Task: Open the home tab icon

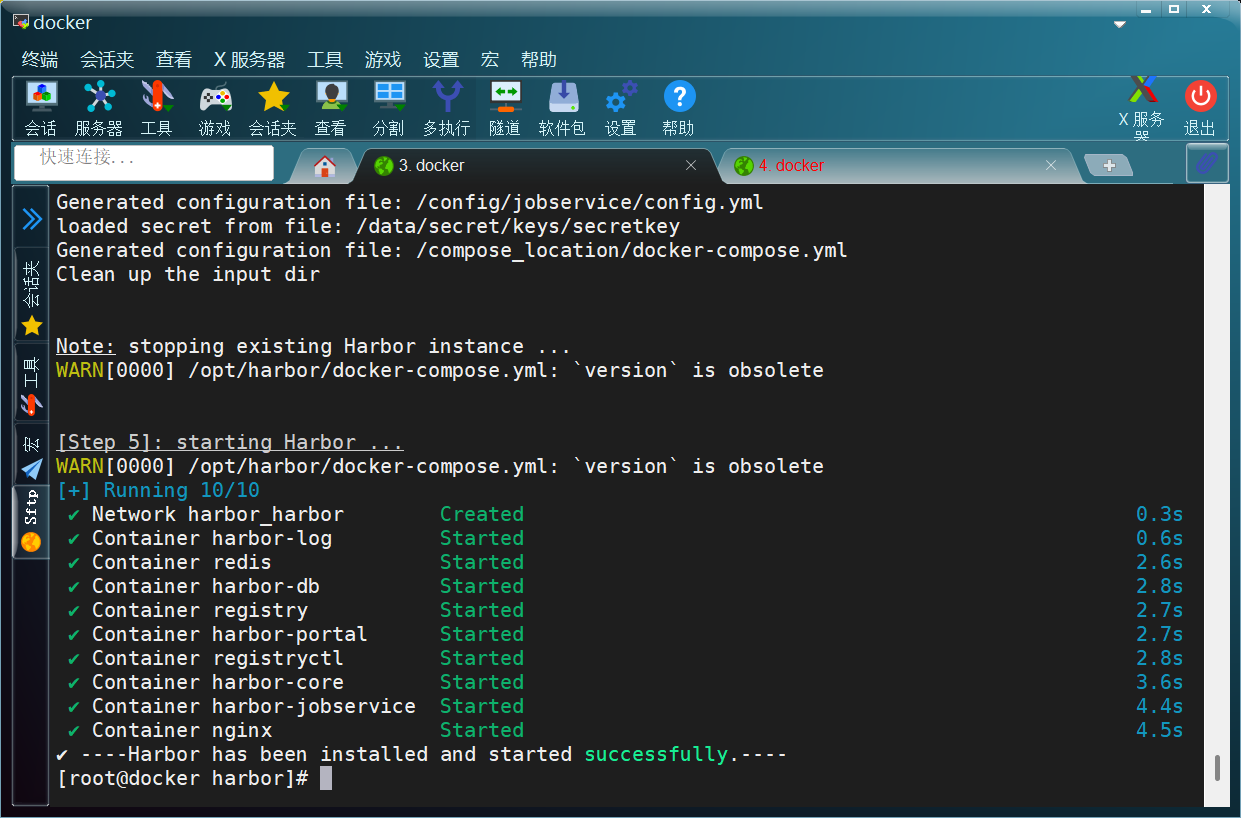Action: point(324,166)
